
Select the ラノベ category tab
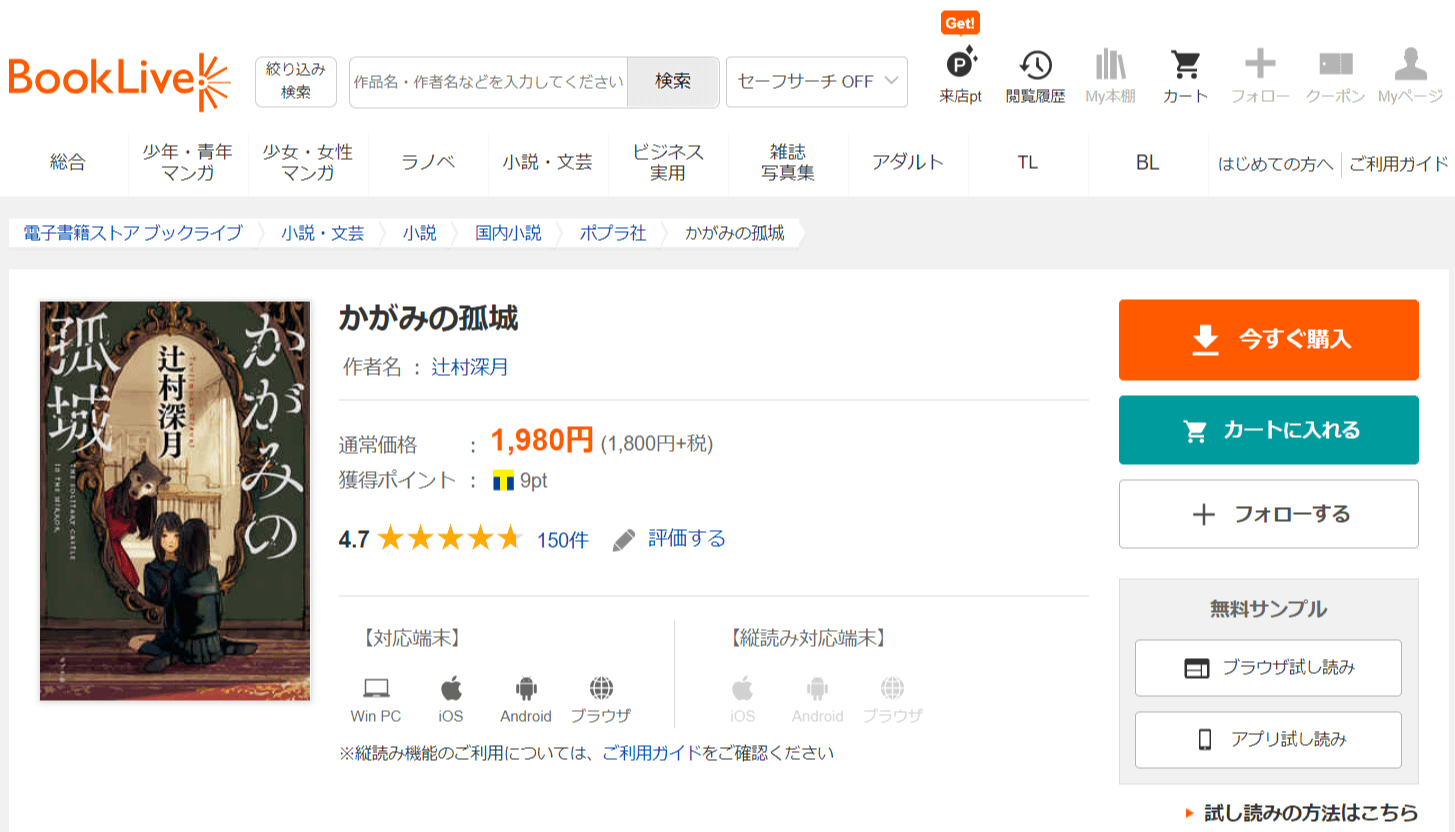(428, 162)
